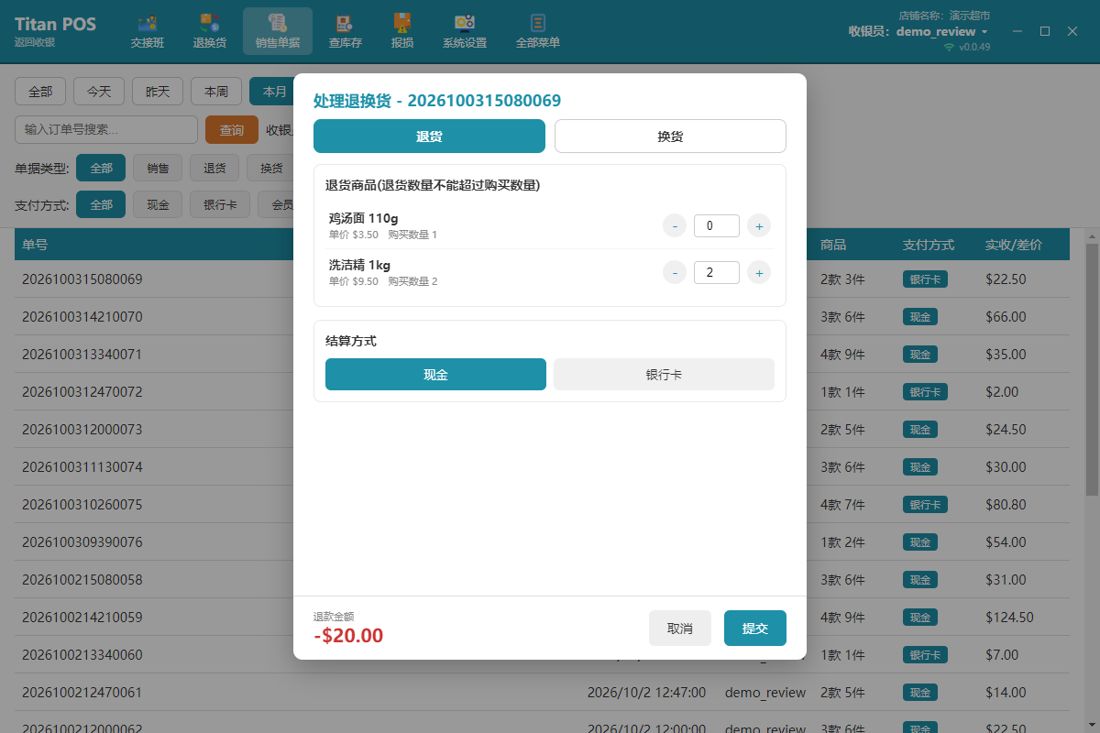This screenshot has height=733, width=1100.
Task: Click the $124.50 amount cell
Action: tap(1010, 618)
